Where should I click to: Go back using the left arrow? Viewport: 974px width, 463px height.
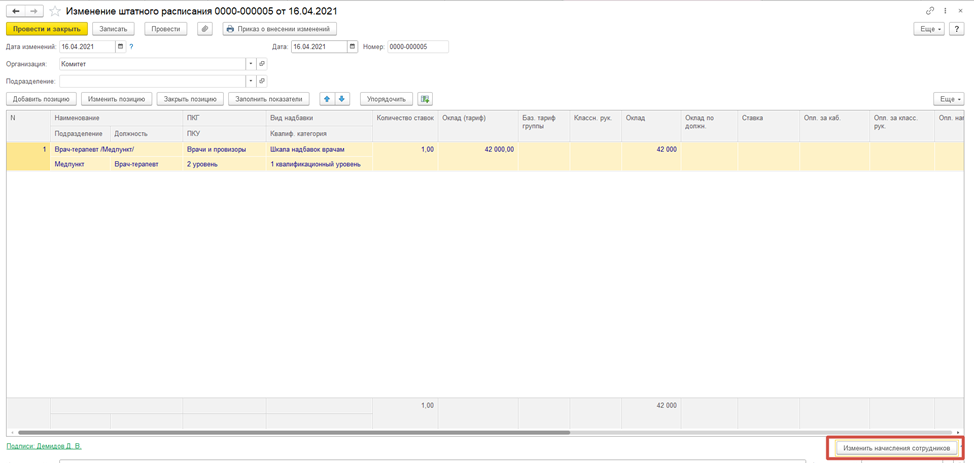(16, 11)
